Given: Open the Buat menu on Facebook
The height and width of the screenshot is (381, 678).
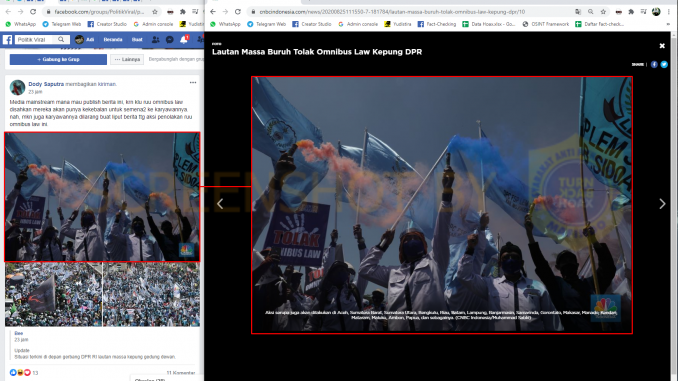Looking at the screenshot, I should pyautogui.click(x=137, y=39).
